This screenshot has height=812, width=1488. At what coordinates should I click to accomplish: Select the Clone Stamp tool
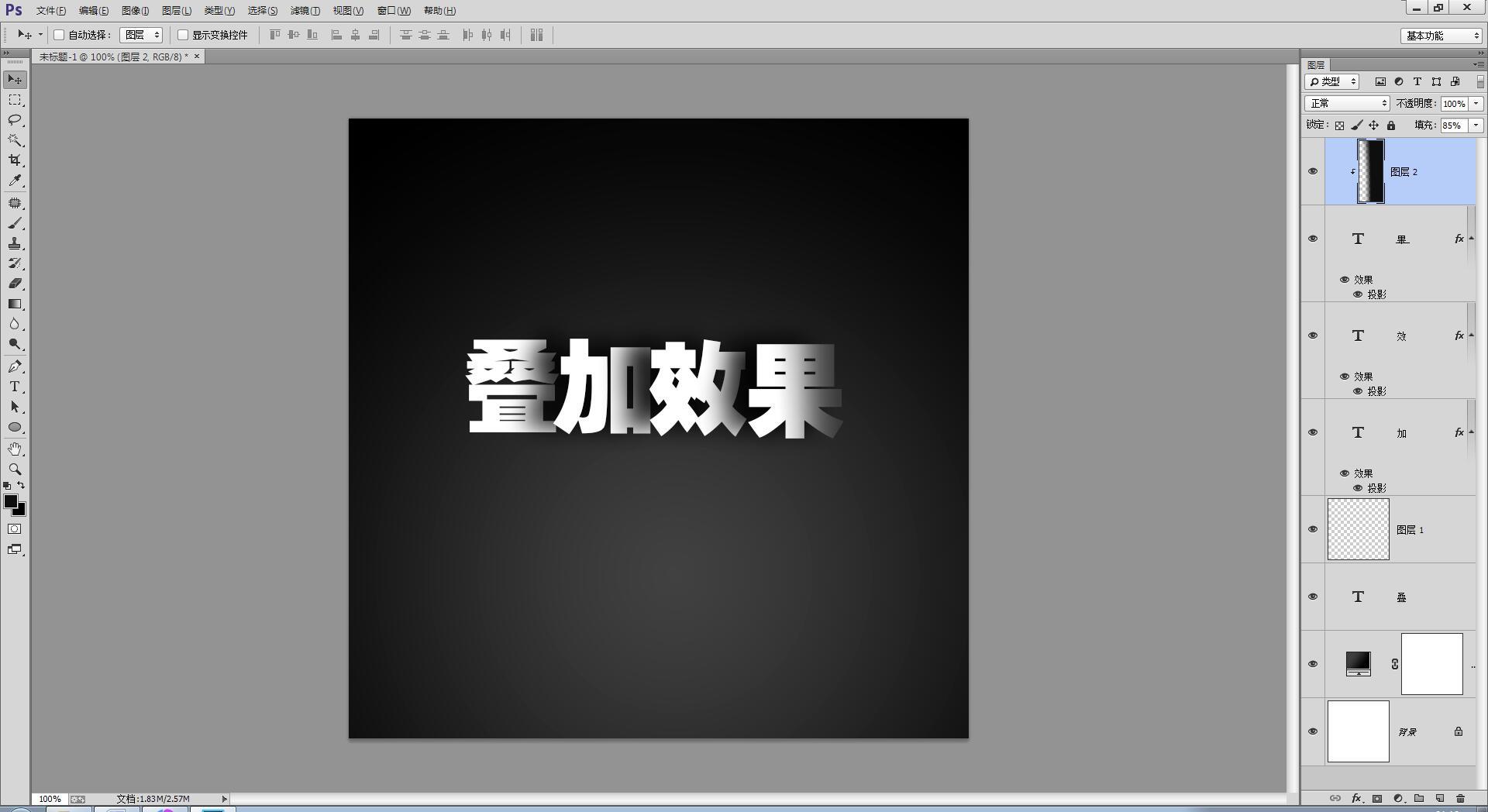click(15, 243)
